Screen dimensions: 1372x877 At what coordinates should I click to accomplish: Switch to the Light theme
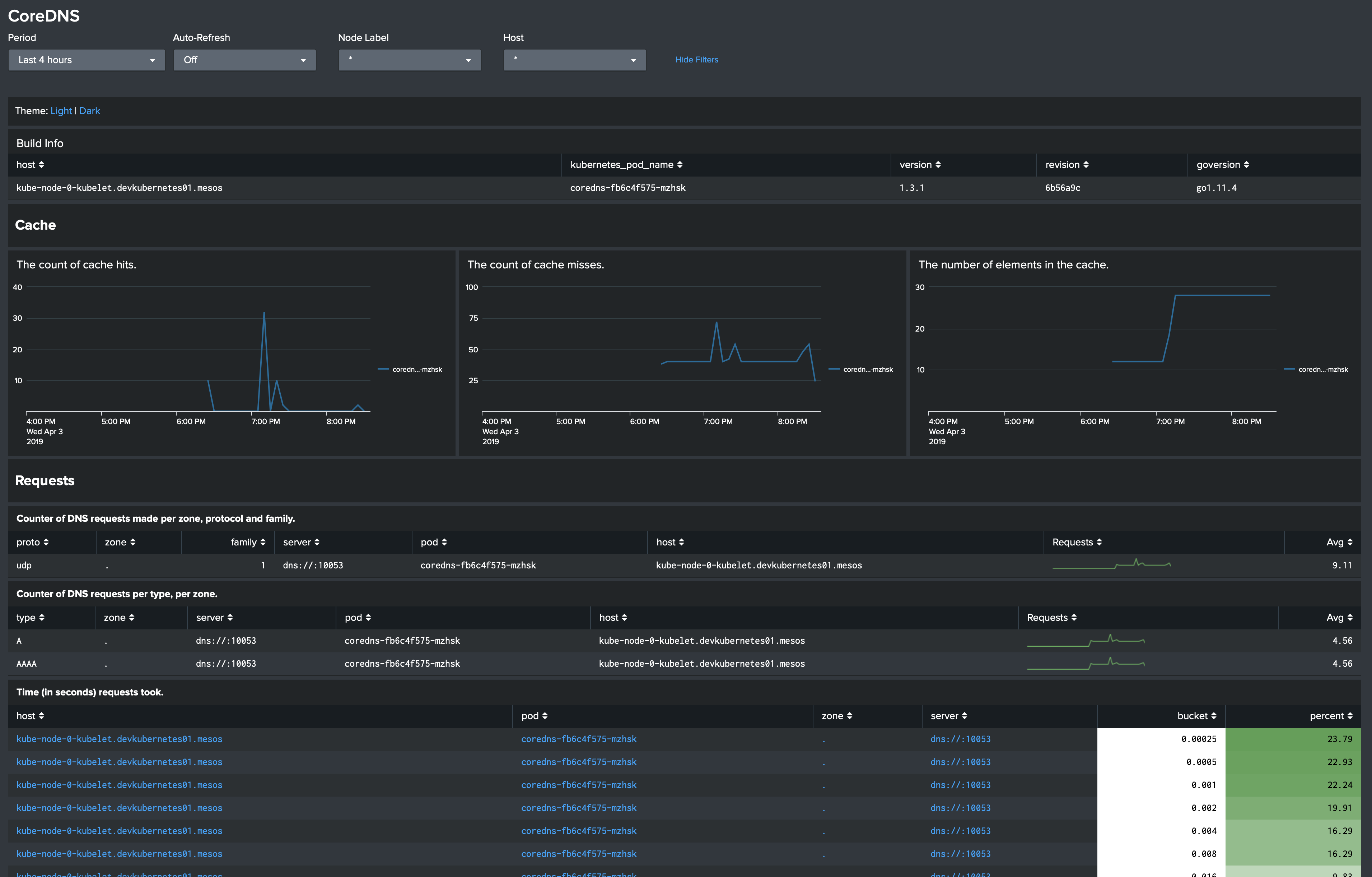click(61, 111)
